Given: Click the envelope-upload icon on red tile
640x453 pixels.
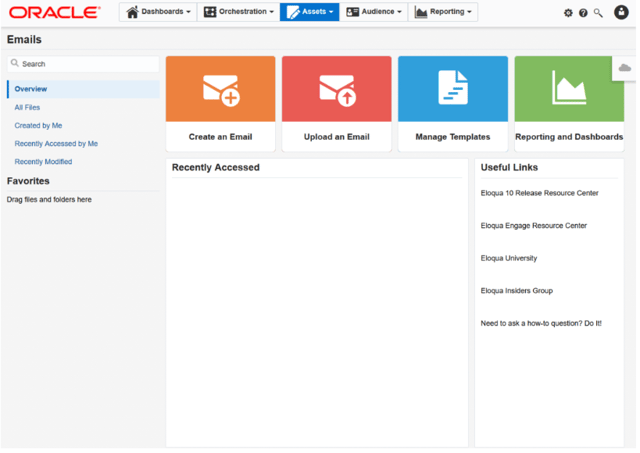Looking at the screenshot, I should coord(338,91).
